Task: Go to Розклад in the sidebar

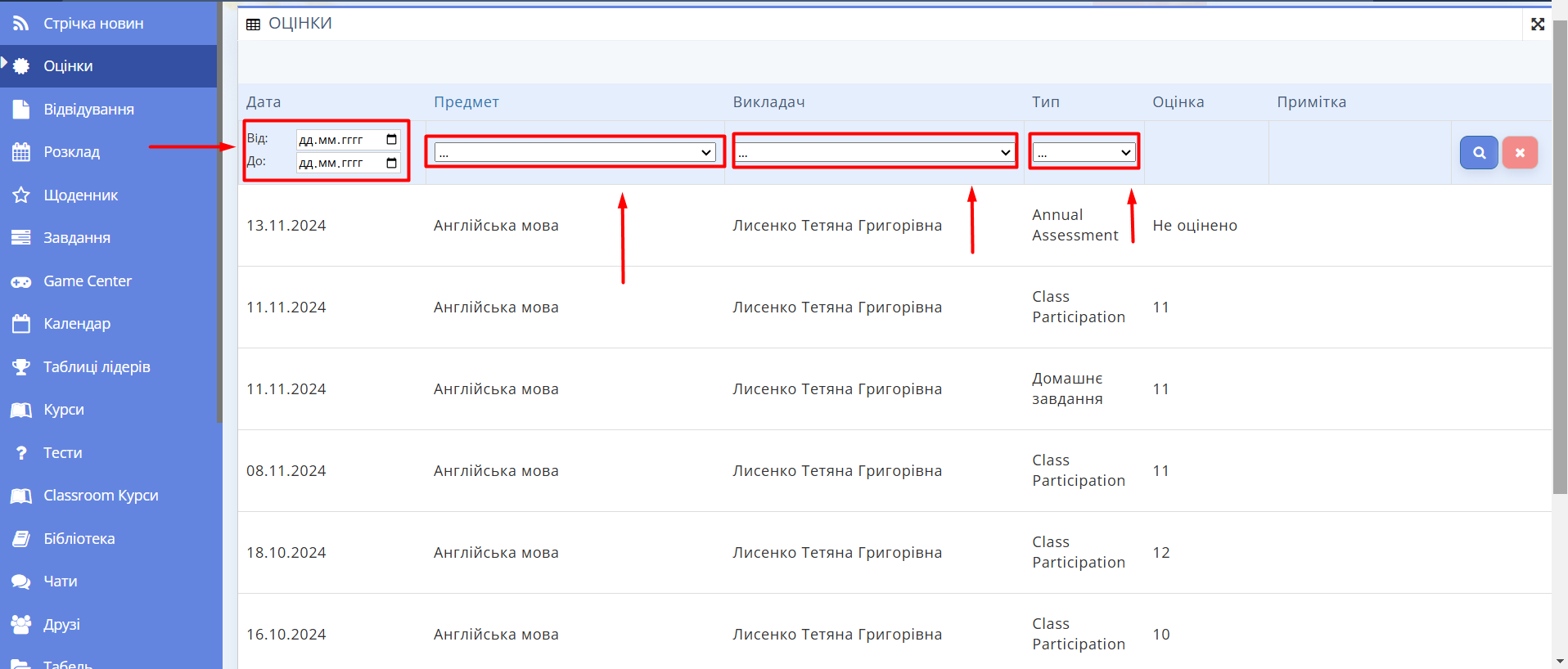Action: (71, 152)
